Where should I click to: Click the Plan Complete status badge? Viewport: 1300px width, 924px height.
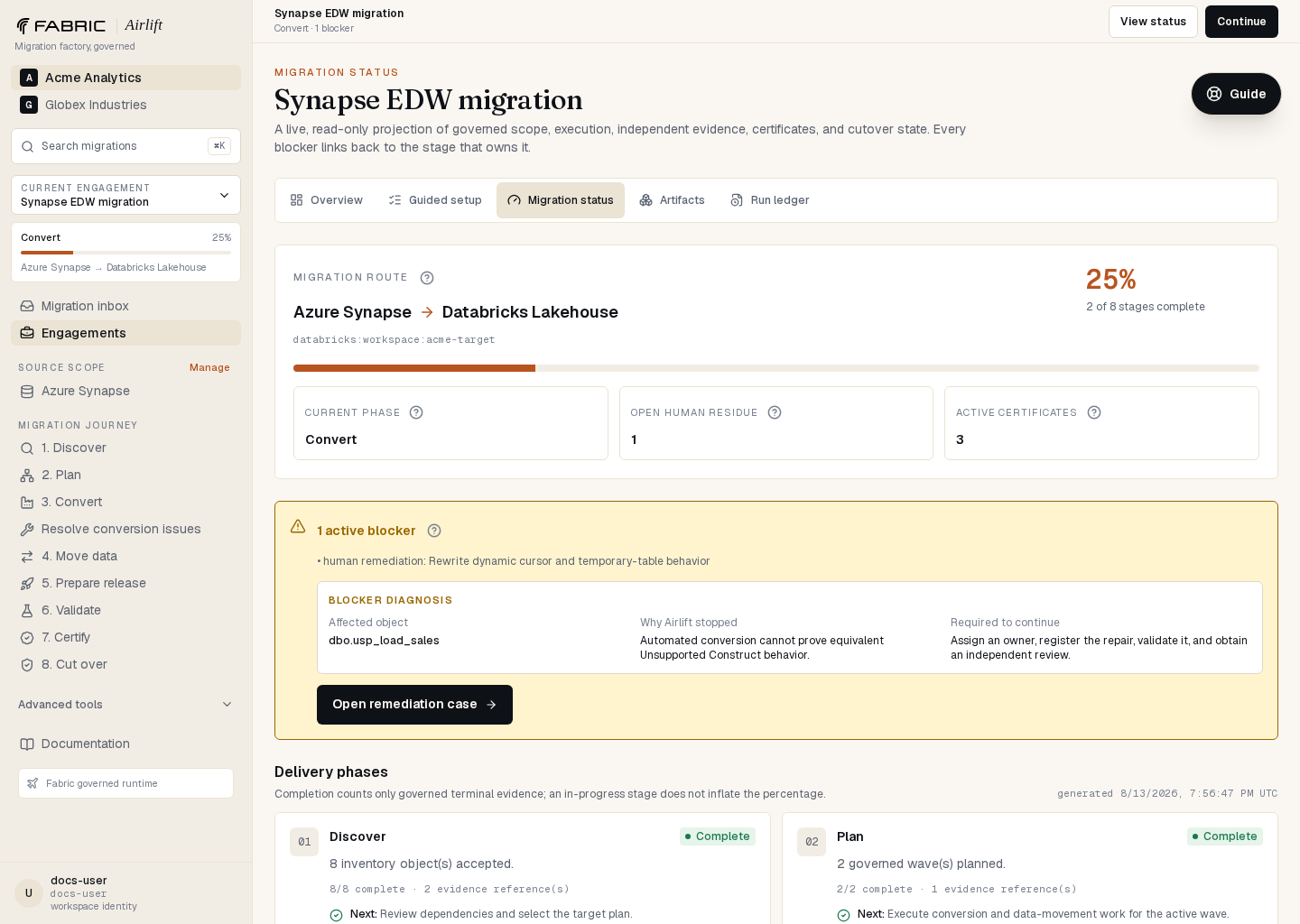1225,836
